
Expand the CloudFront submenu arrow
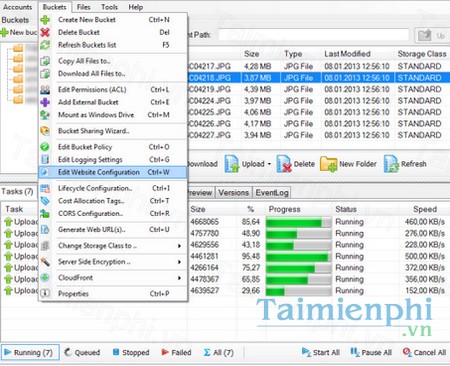179,278
